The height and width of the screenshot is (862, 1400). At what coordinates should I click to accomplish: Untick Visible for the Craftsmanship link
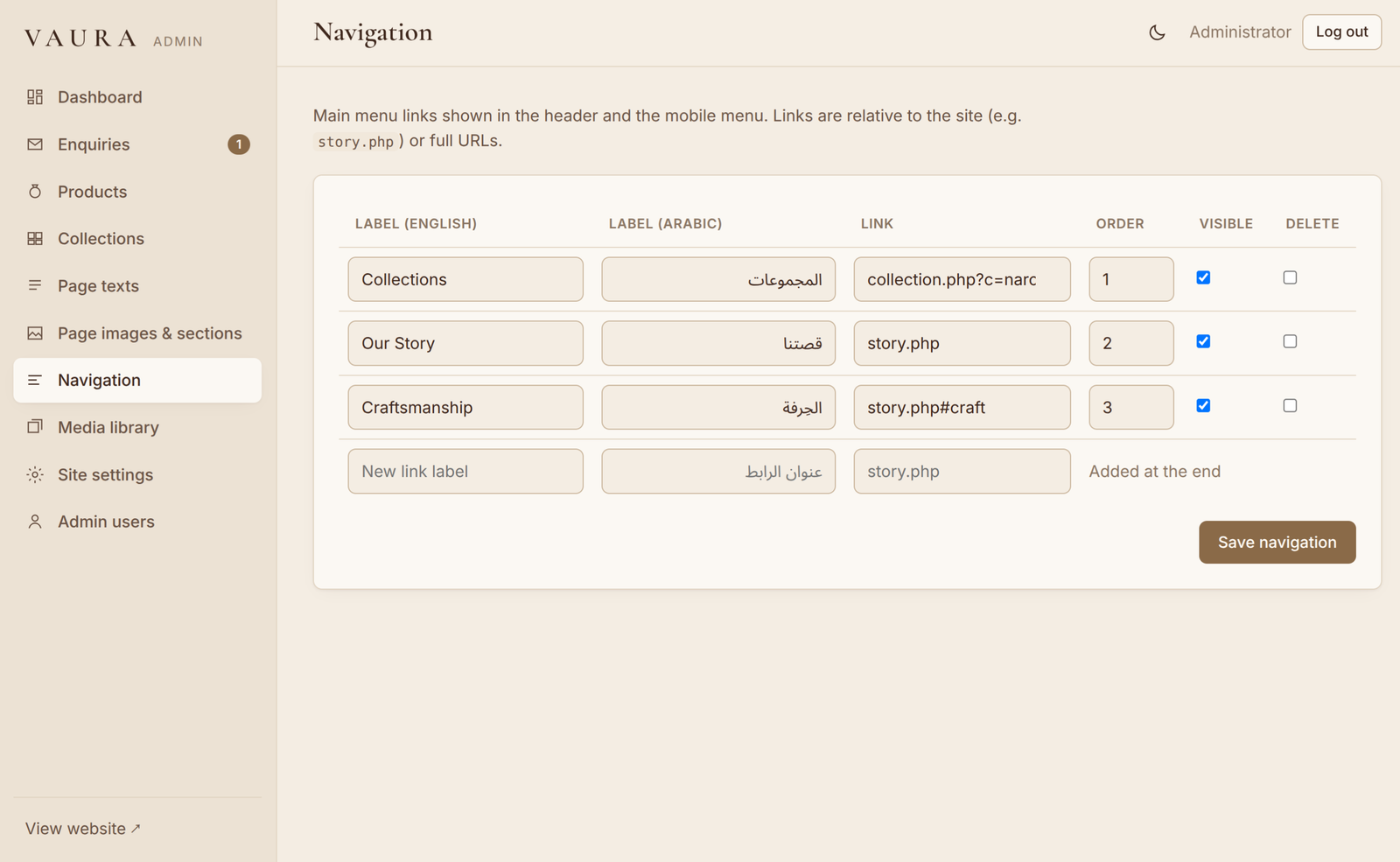(1203, 405)
